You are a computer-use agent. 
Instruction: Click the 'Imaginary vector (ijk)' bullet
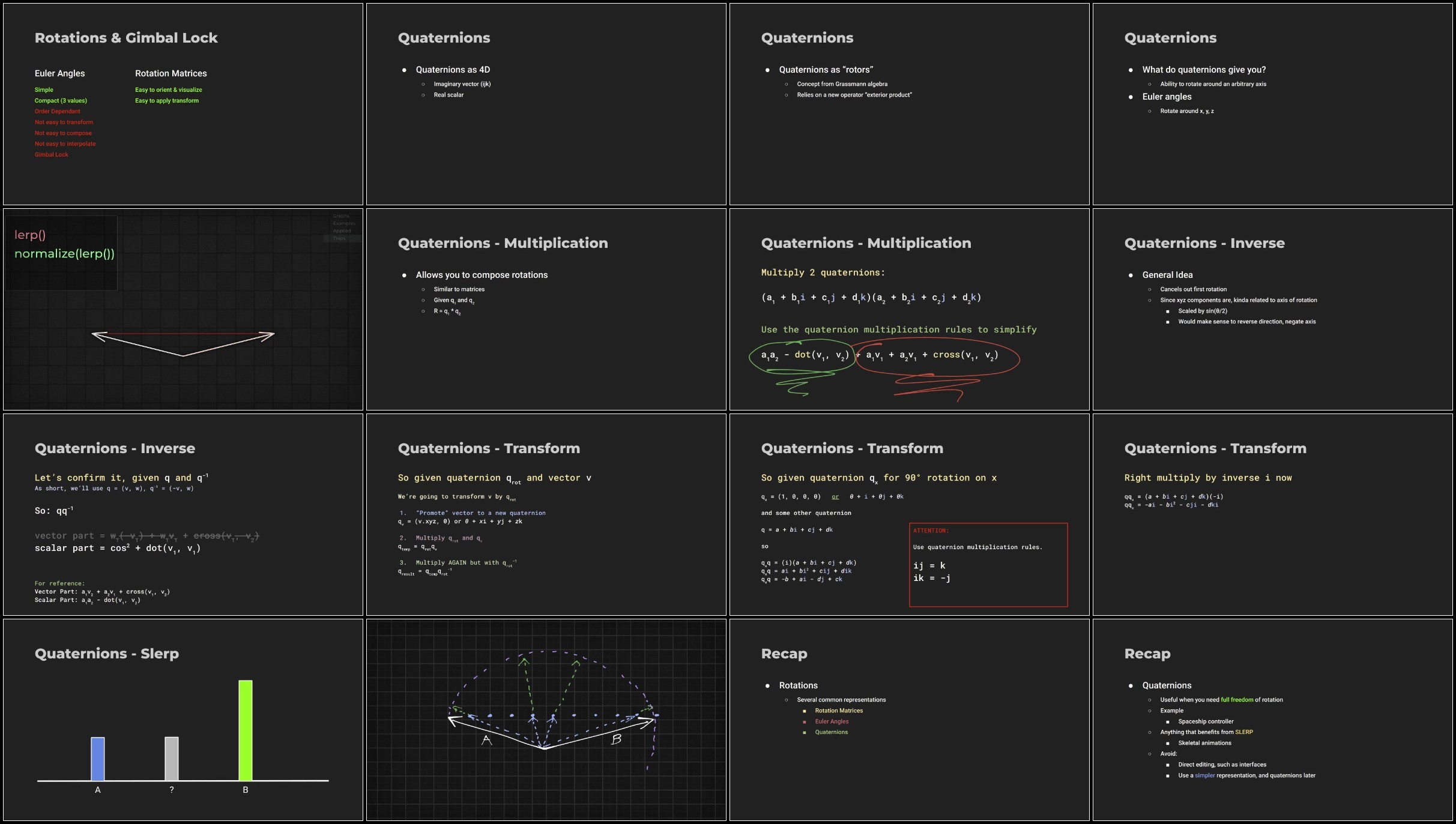coord(462,84)
